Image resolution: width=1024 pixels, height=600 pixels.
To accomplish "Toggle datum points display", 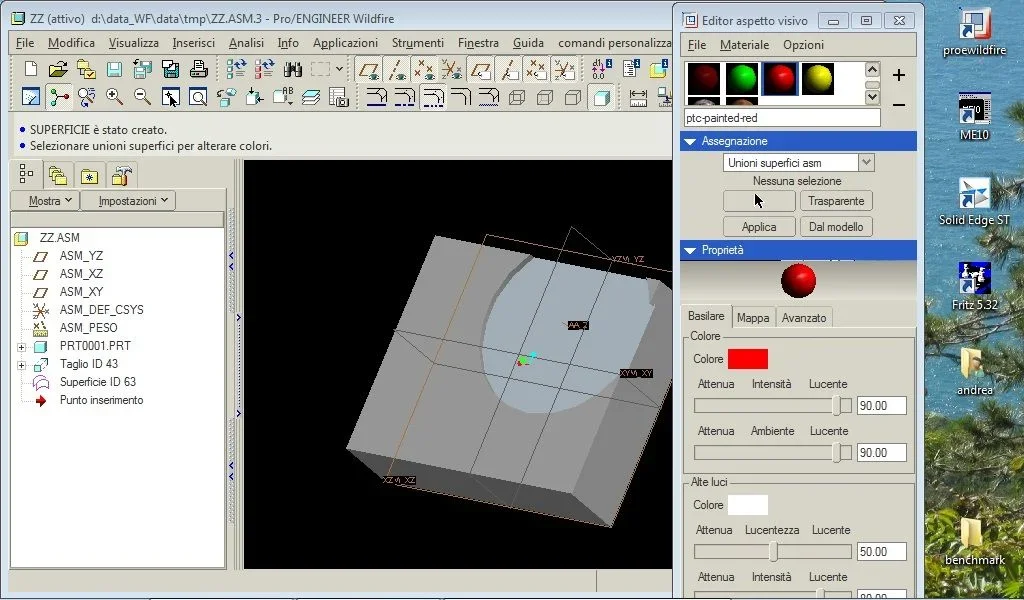I will [424, 69].
